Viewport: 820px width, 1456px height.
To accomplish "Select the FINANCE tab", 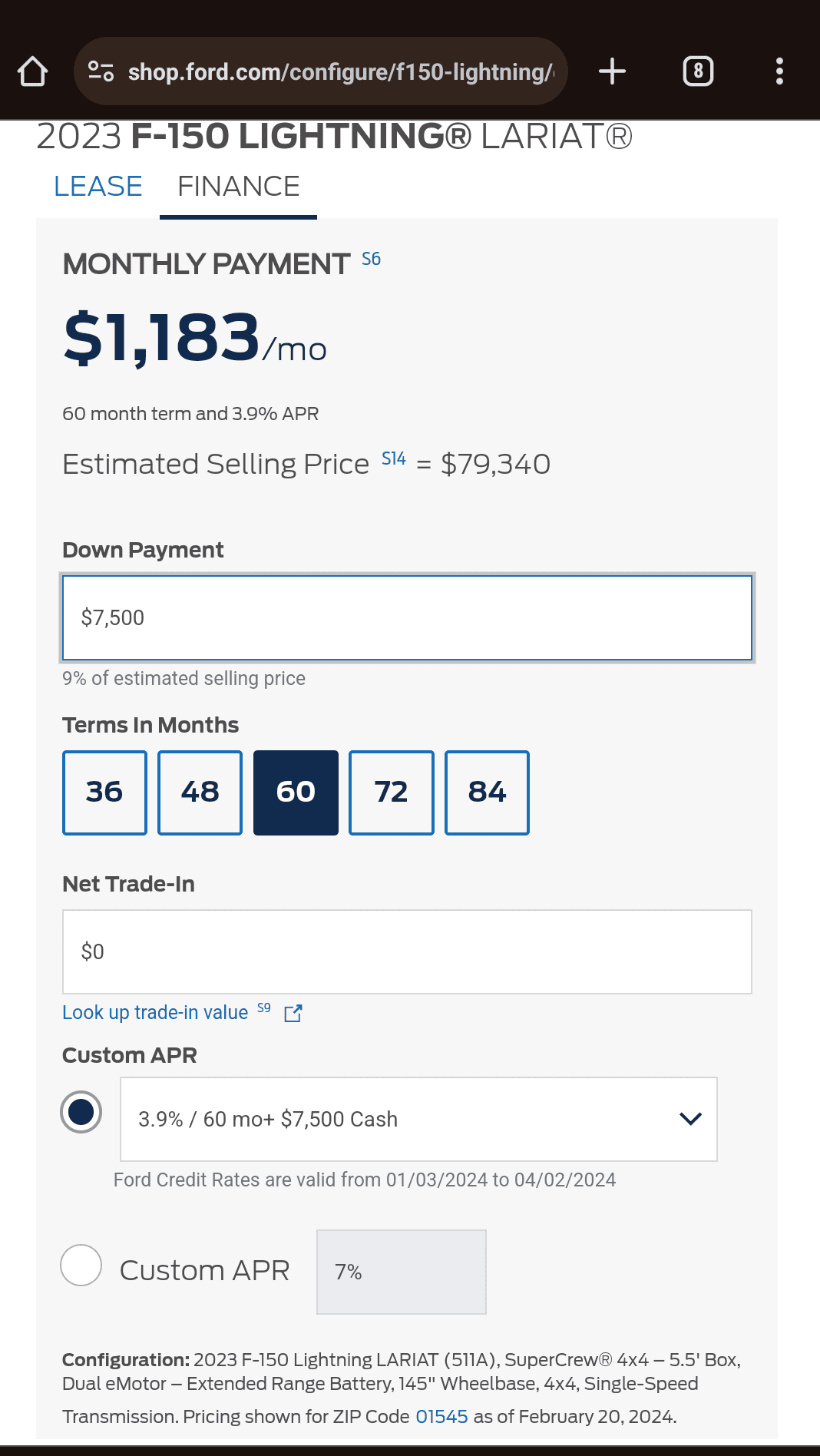I will pyautogui.click(x=238, y=186).
